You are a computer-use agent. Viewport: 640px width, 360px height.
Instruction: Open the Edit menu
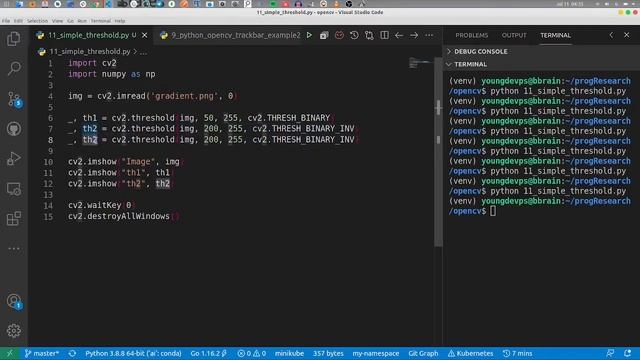coord(18,21)
